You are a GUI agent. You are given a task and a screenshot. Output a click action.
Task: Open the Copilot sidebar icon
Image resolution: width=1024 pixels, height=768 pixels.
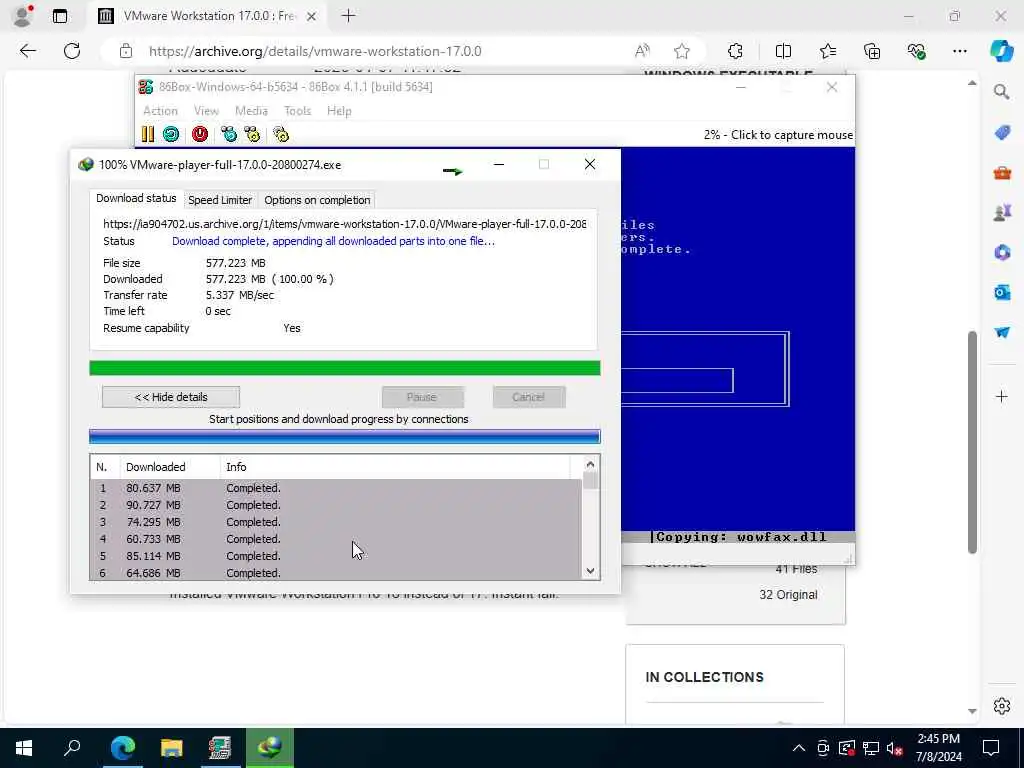click(1002, 51)
